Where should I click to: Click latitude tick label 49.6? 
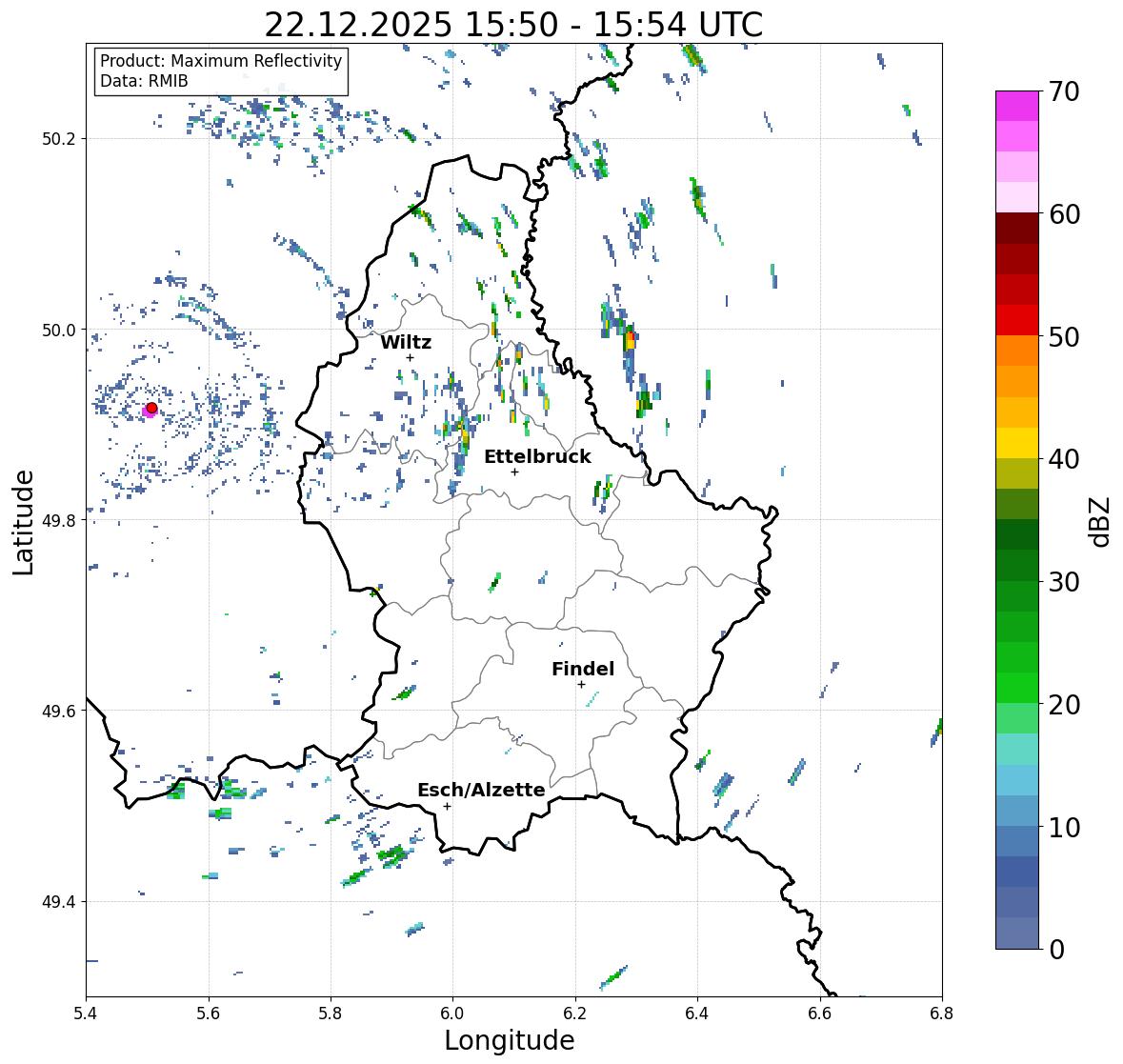tap(59, 711)
